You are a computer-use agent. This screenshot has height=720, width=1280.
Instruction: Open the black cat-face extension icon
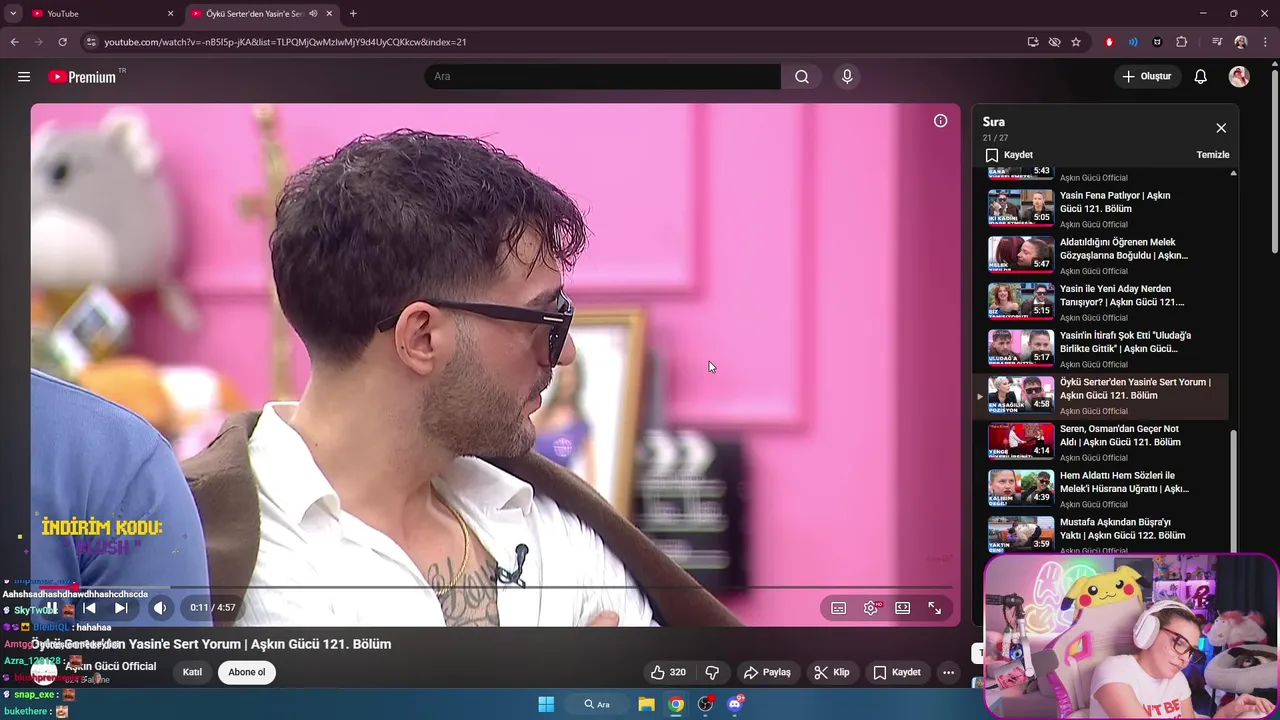pyautogui.click(x=1157, y=42)
